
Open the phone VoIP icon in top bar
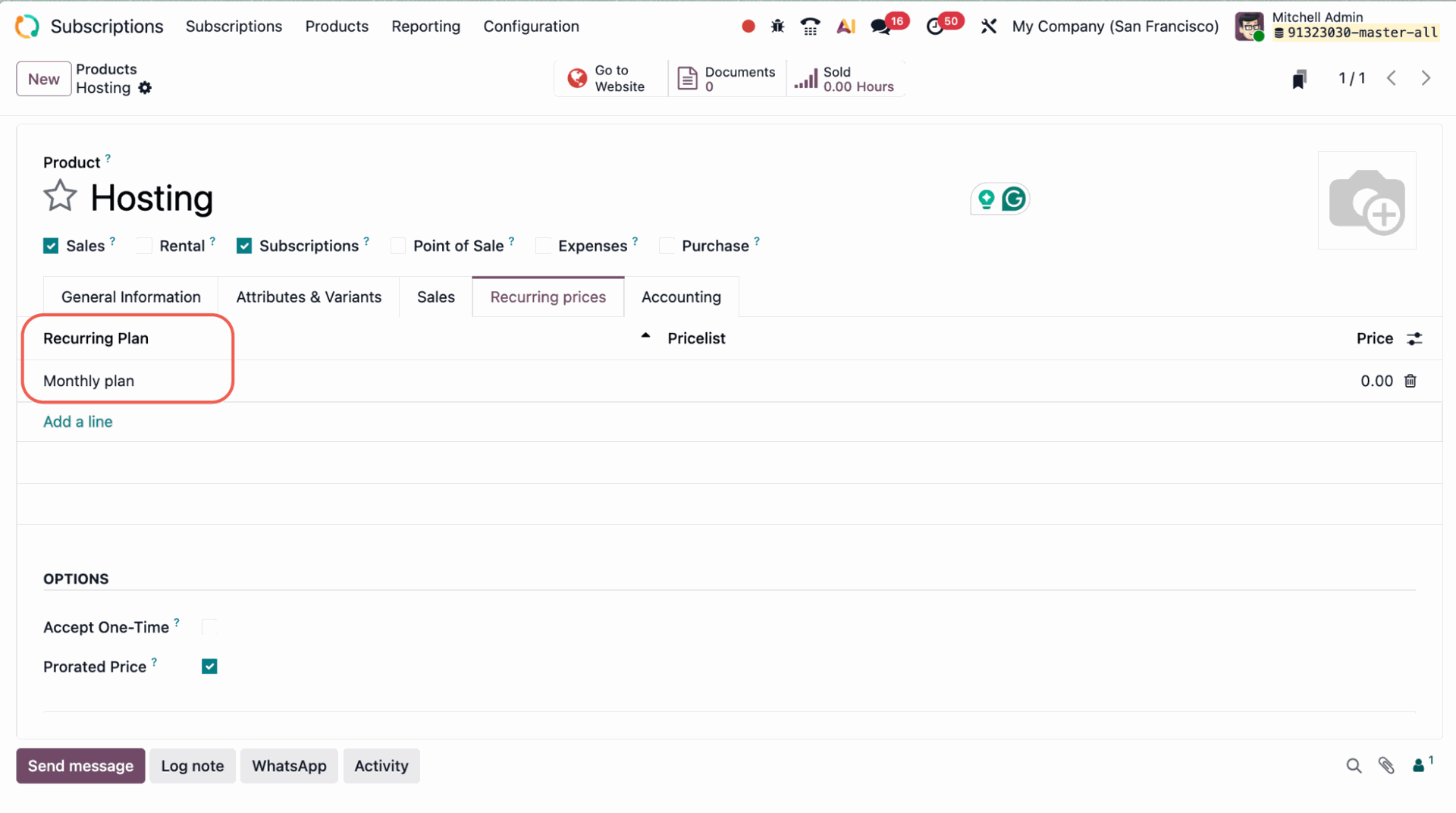810,27
